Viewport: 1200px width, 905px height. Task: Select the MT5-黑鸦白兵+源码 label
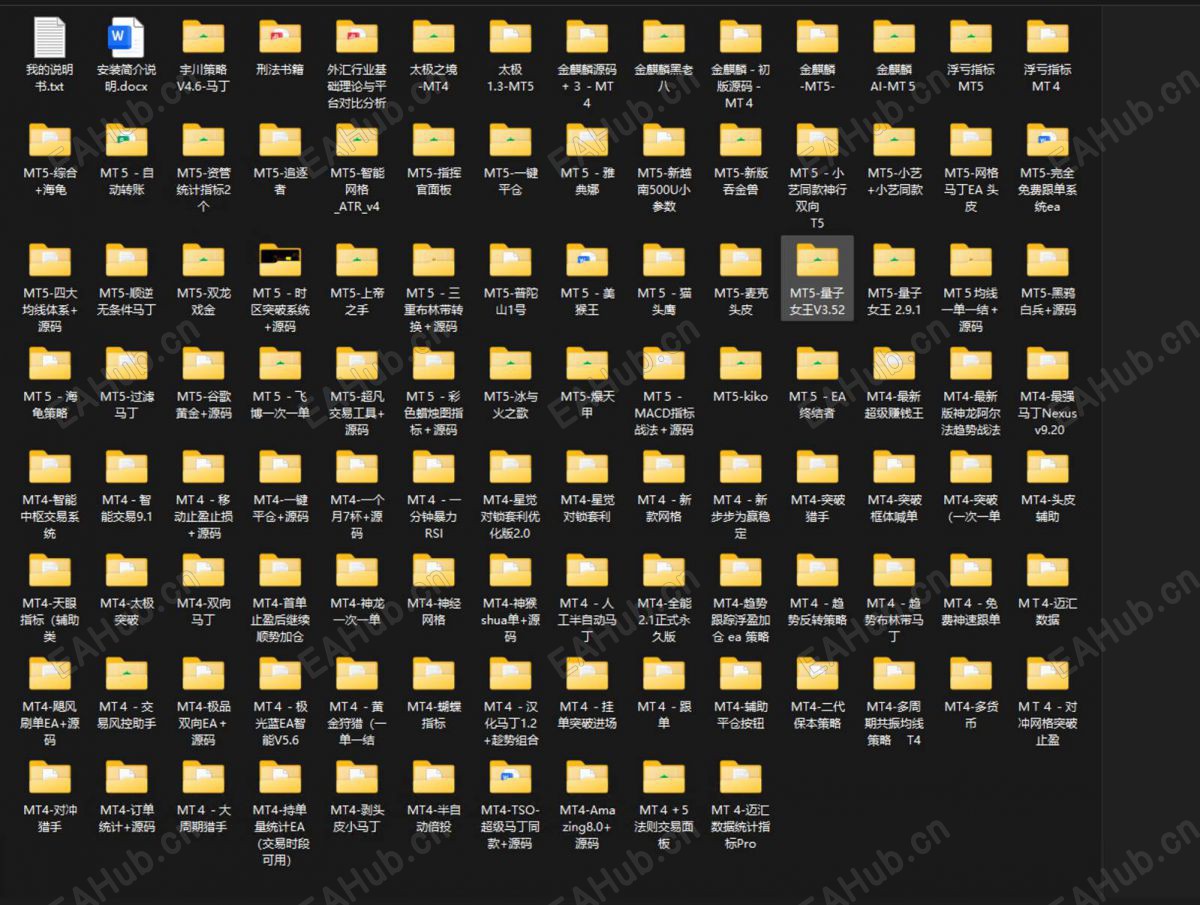pos(1047,301)
